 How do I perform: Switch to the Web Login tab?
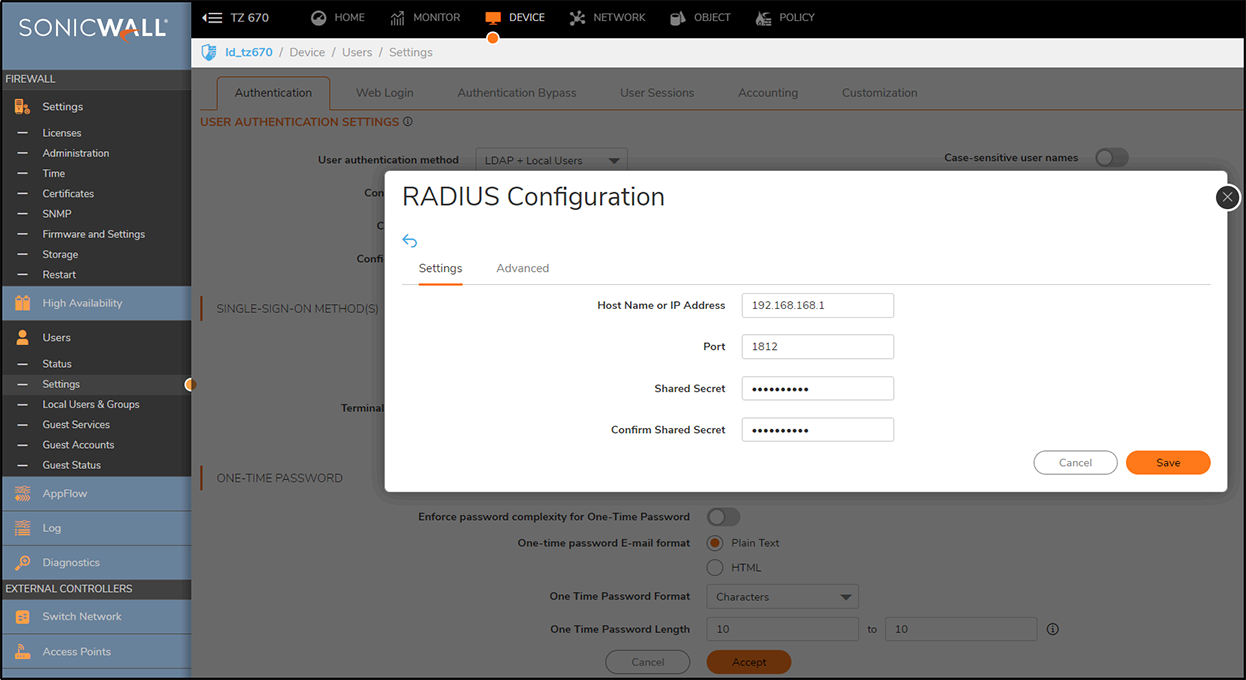tap(384, 93)
